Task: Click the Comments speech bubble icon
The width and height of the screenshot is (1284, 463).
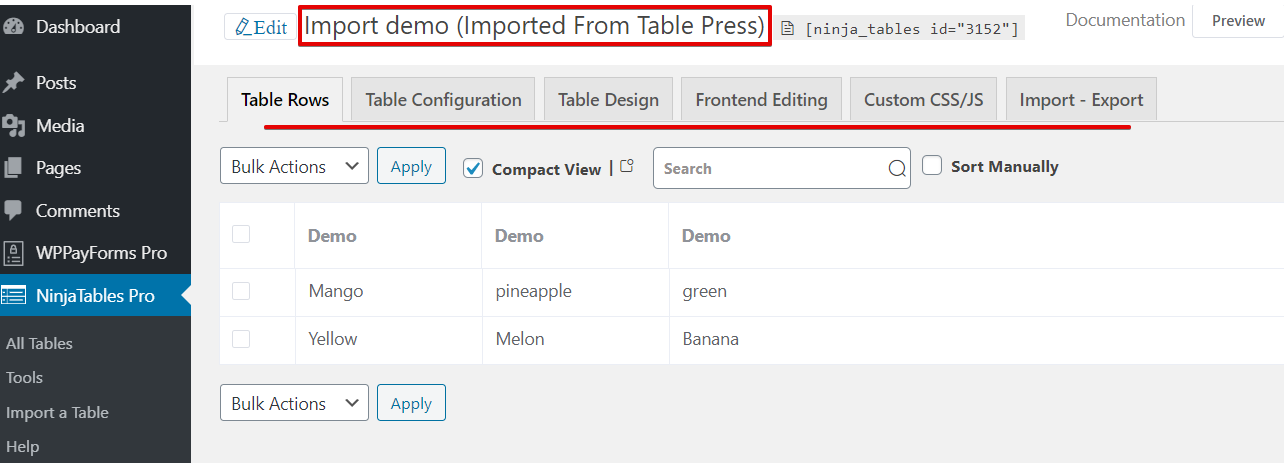Action: click(14, 211)
